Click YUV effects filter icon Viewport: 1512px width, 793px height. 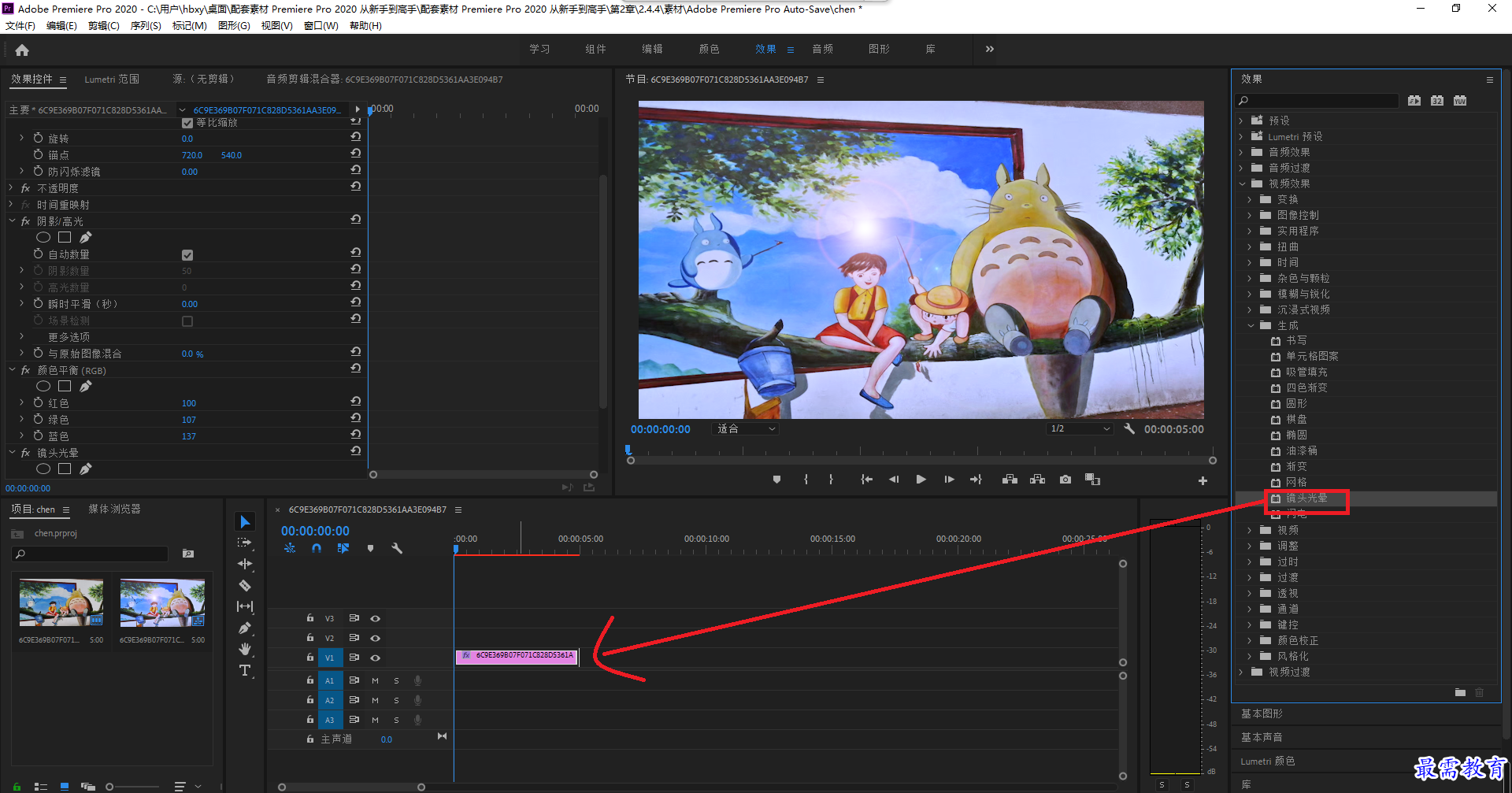click(x=1460, y=101)
